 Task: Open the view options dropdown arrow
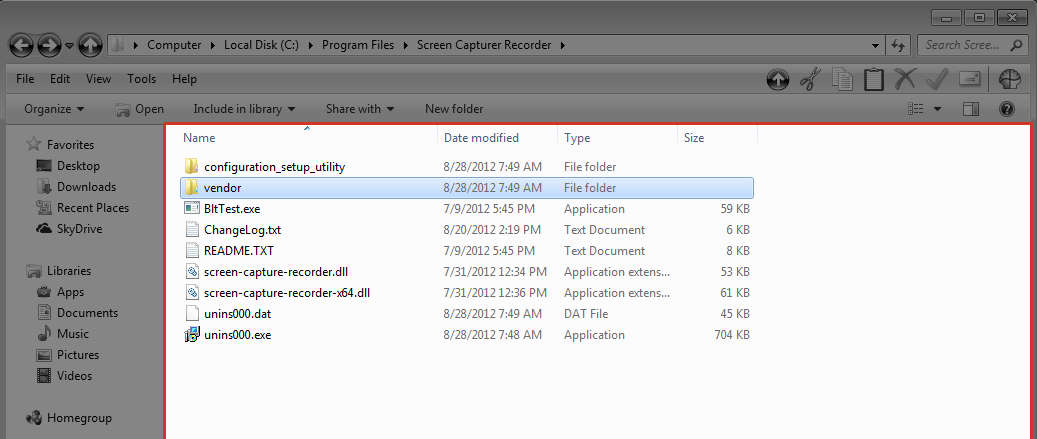coord(937,109)
